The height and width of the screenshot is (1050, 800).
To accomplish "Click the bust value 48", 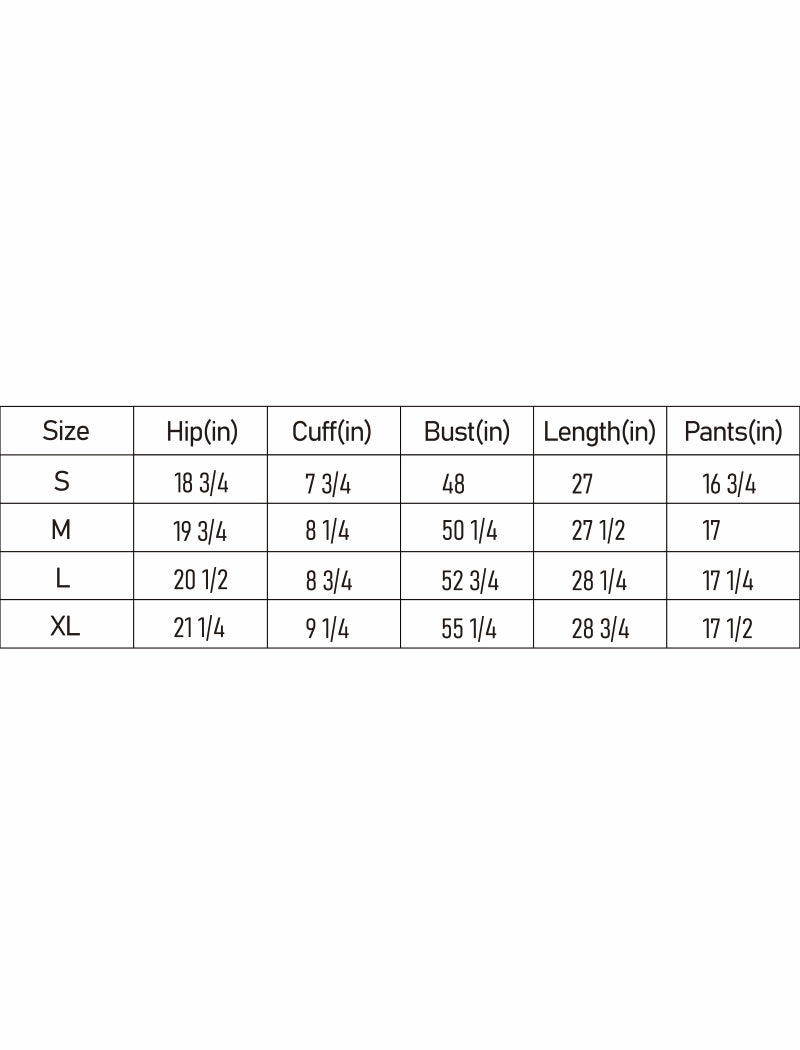I will click(x=453, y=485).
